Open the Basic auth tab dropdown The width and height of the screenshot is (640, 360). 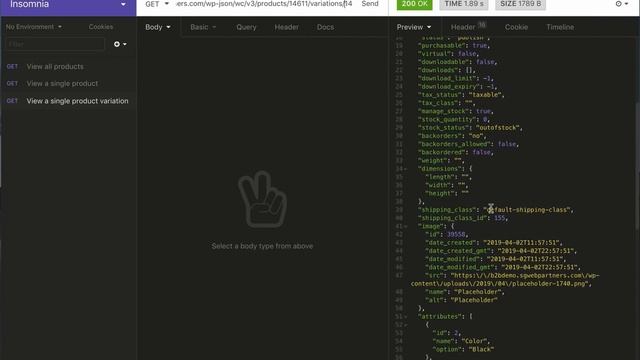click(x=203, y=27)
